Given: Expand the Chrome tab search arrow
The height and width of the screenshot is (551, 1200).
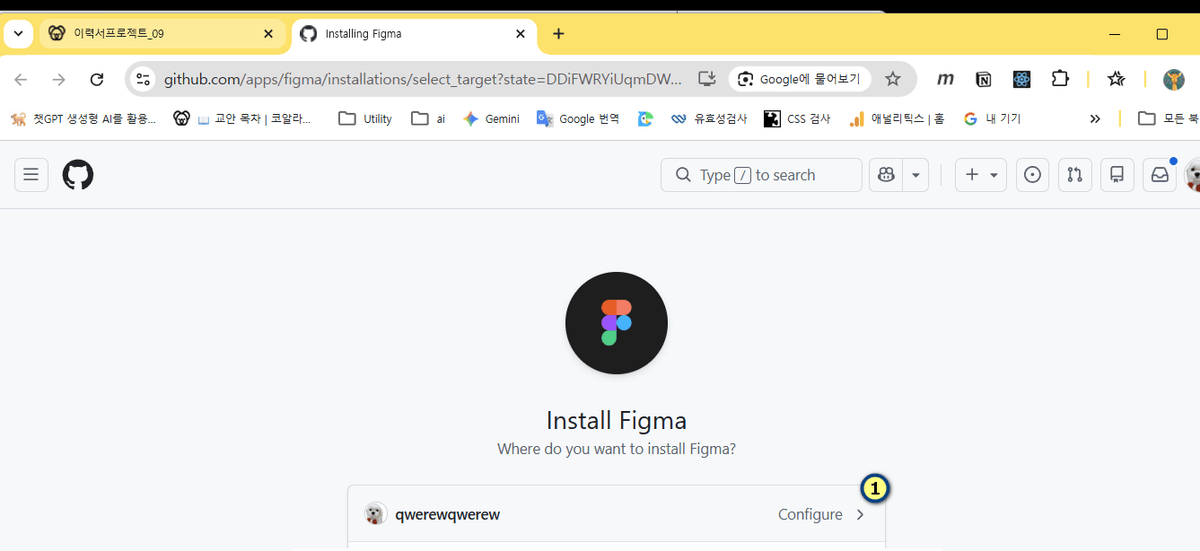Looking at the screenshot, I should [18, 33].
